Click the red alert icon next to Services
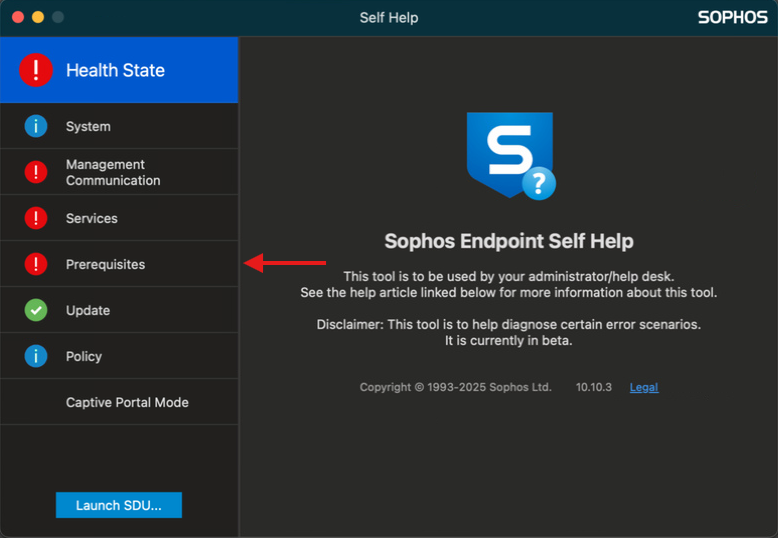This screenshot has width=778, height=538. tap(36, 218)
